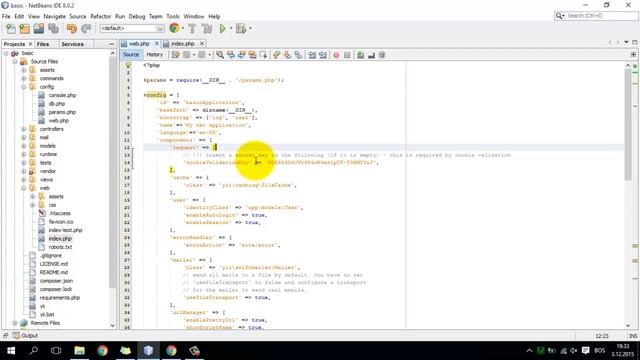
Task: Click the Clean and Build icon
Action: coord(207,29)
